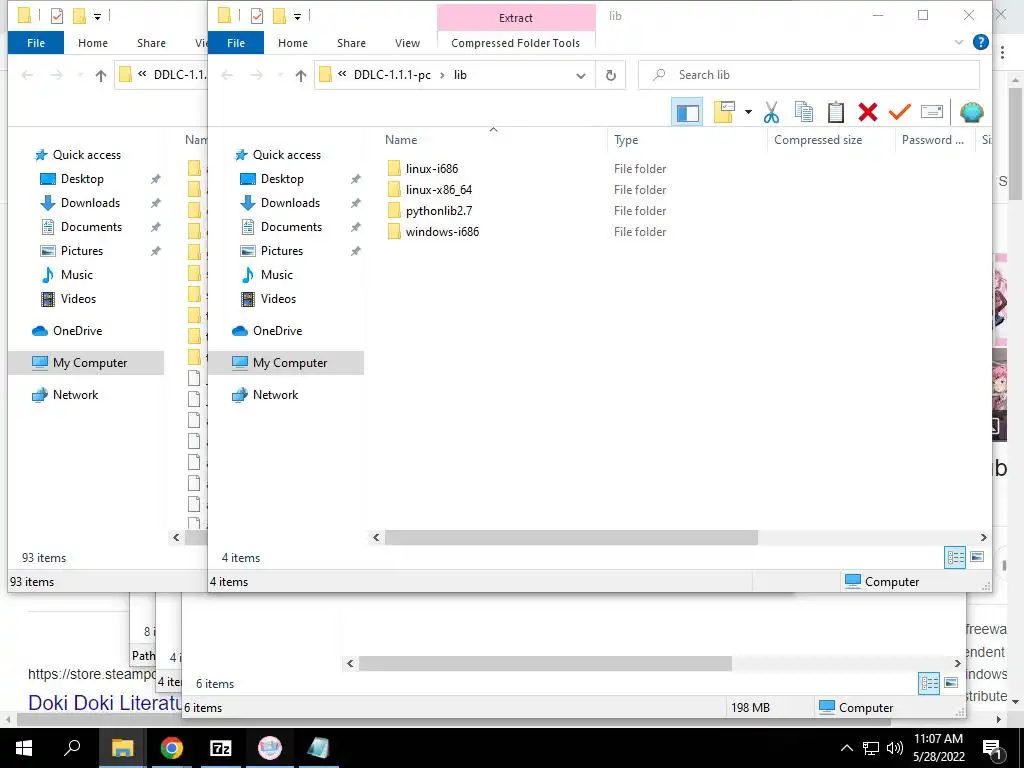Toggle the navigation pane in lib window toolbar
This screenshot has height=768, width=1024.
pos(687,112)
